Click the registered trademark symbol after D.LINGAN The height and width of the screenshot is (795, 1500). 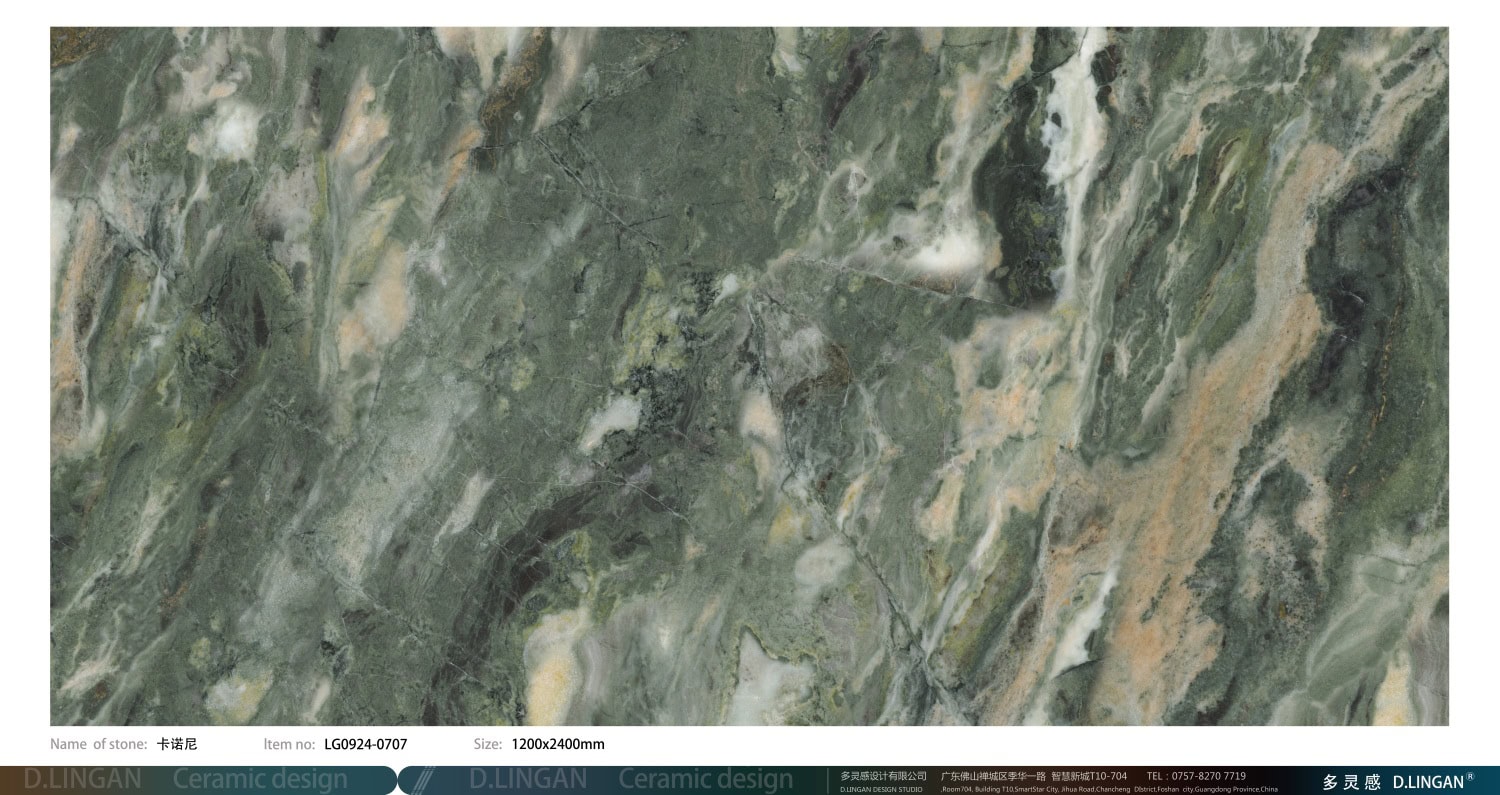(x=1469, y=776)
